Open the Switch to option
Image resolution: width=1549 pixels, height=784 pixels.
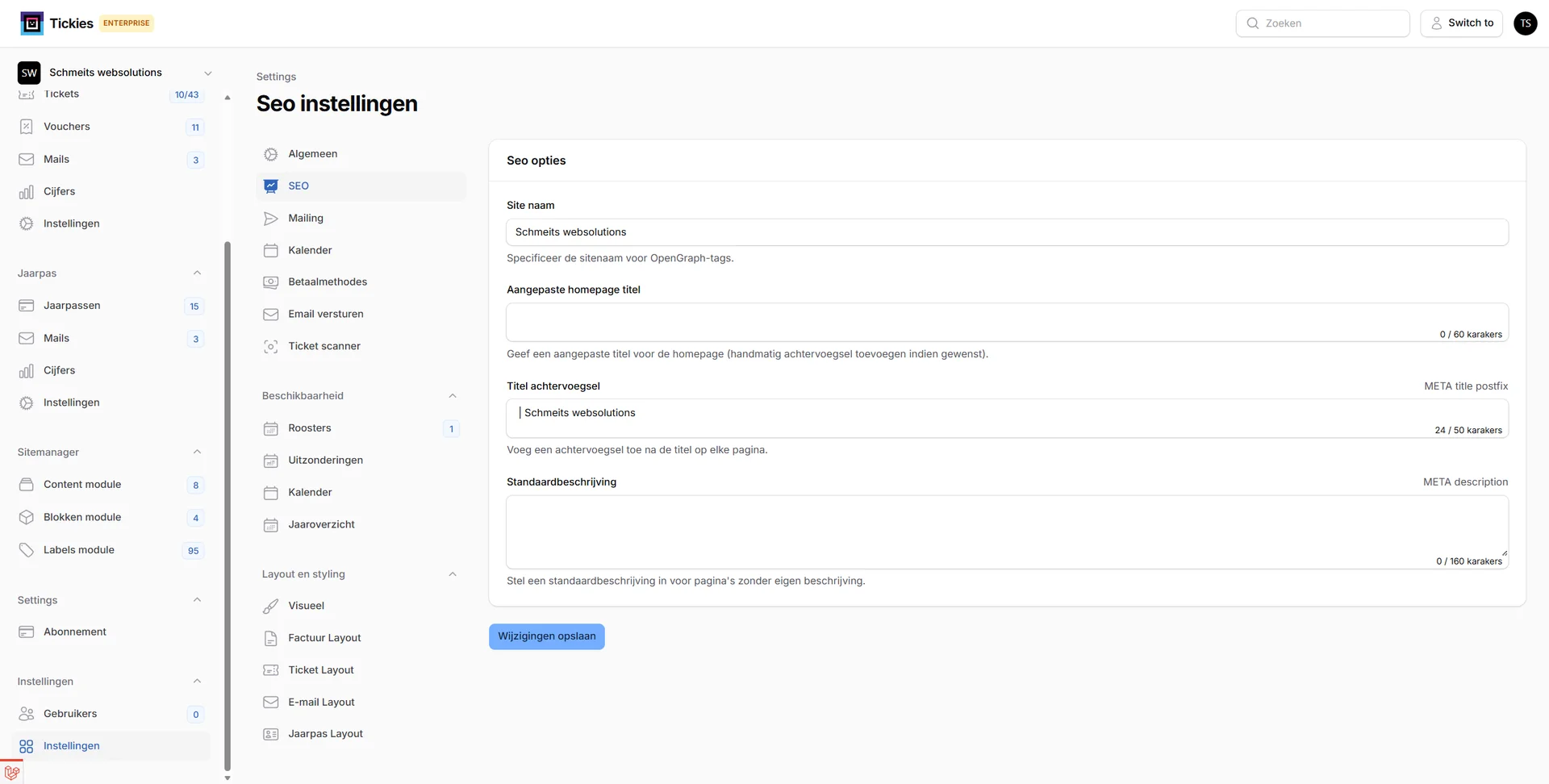pyautogui.click(x=1461, y=23)
